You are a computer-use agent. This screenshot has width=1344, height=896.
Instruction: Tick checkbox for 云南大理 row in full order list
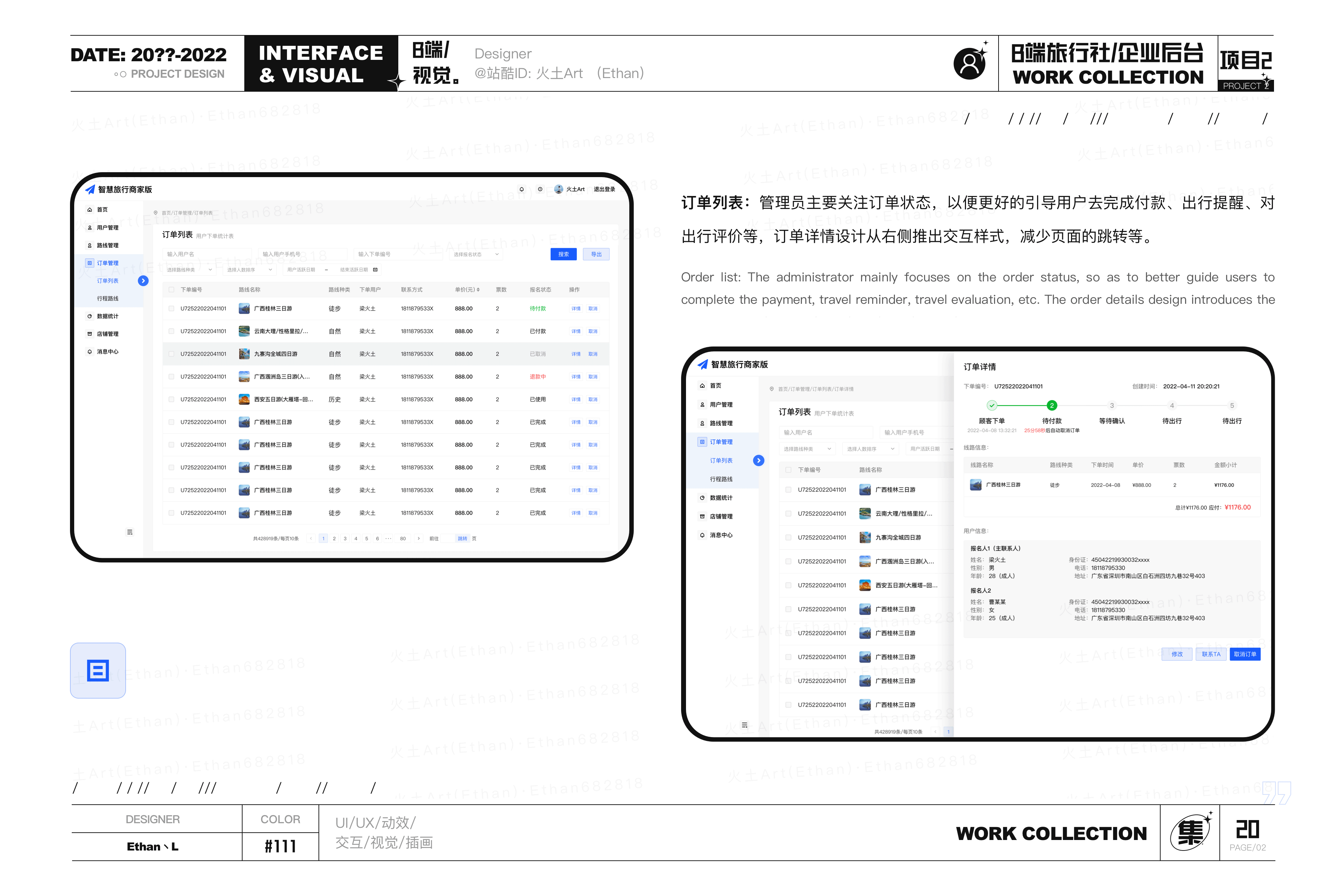coord(171,331)
